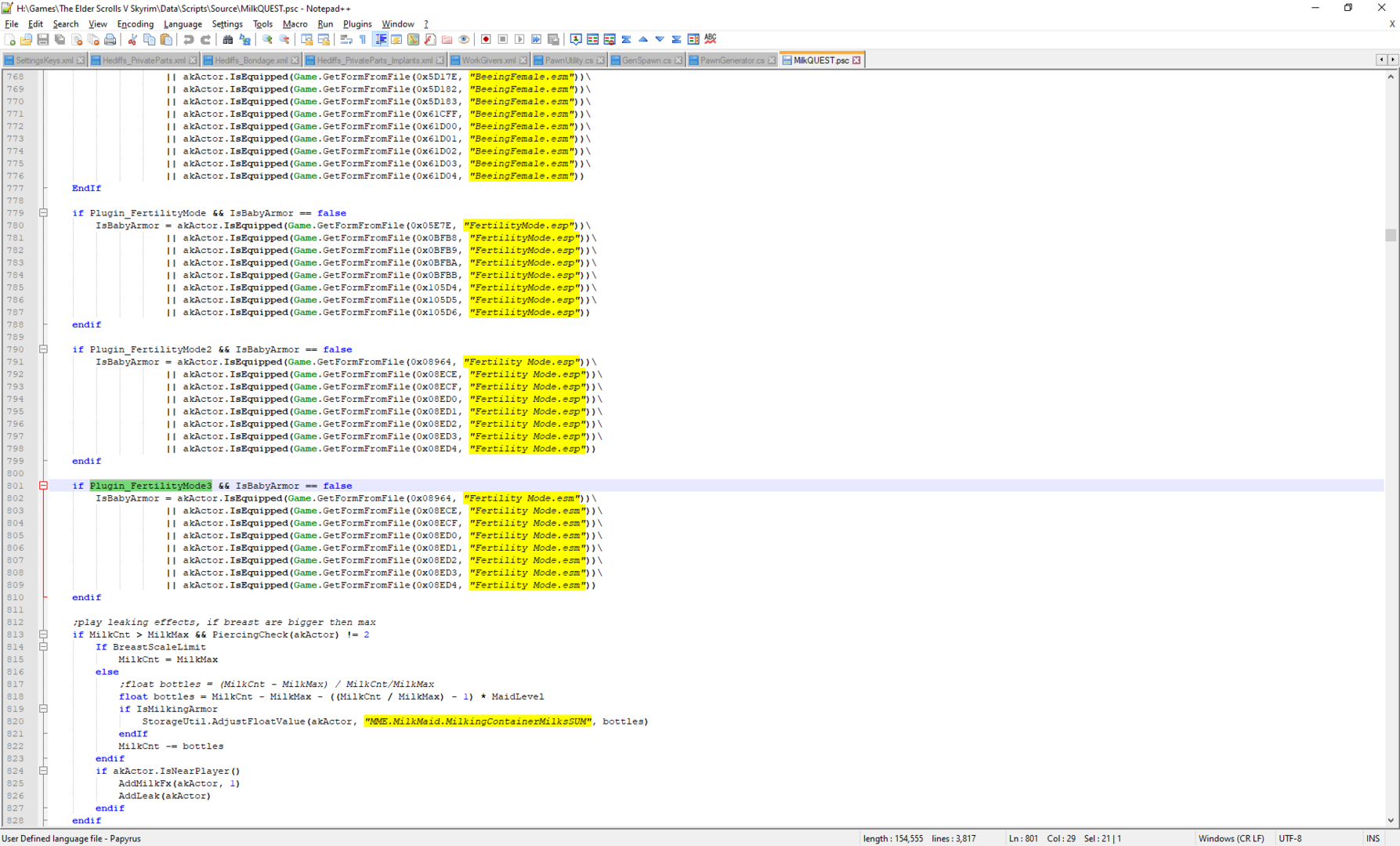The height and width of the screenshot is (846, 1400).
Task: Click the scrollbar's up arrow
Action: (1391, 77)
